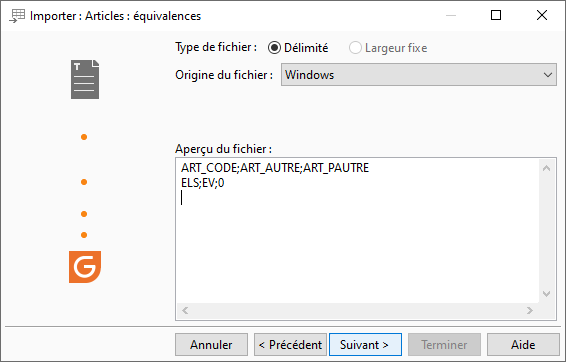Screen dimensions: 566x362
Task: Click the third orange step dot
Action: [x=84, y=214]
